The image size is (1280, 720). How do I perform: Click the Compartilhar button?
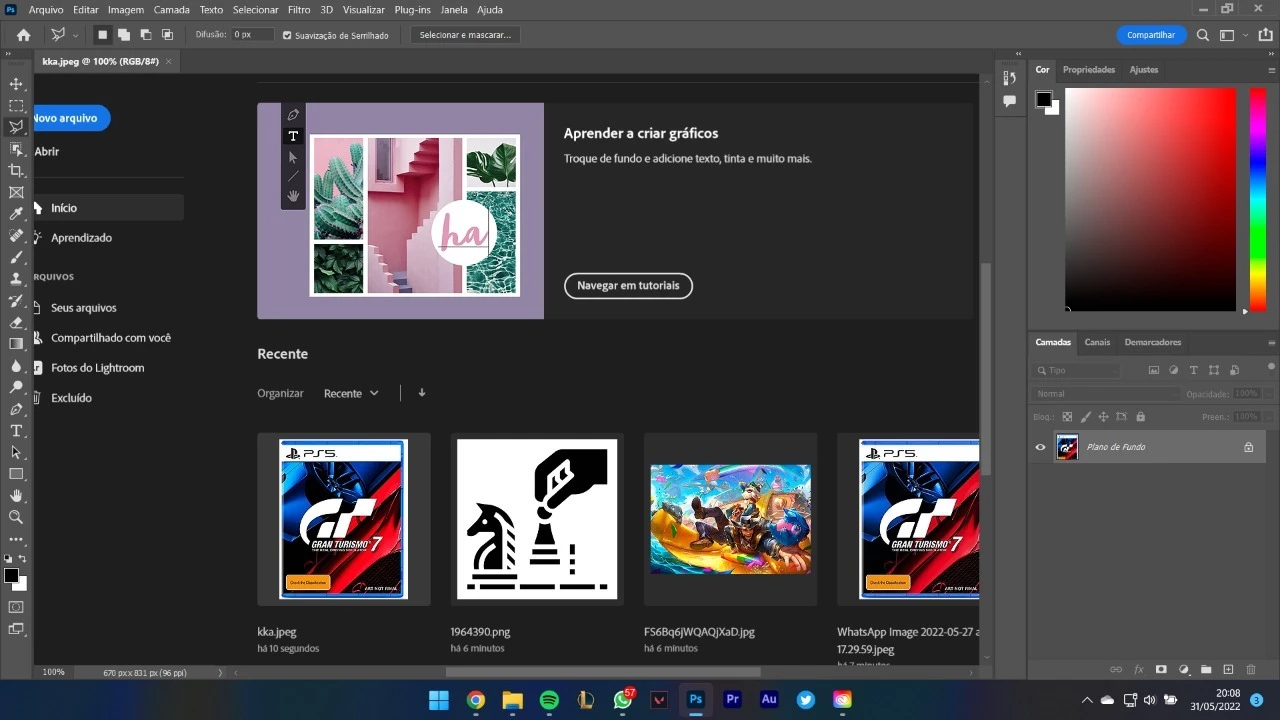point(1151,35)
